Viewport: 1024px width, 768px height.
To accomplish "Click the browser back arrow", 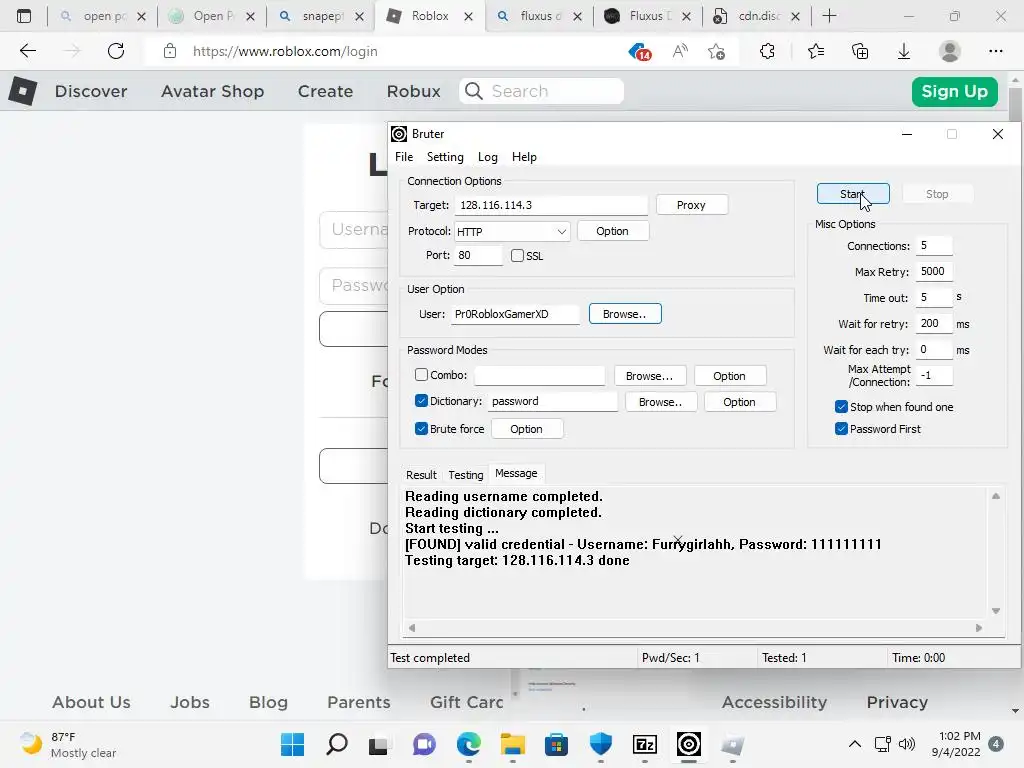I will tap(27, 51).
